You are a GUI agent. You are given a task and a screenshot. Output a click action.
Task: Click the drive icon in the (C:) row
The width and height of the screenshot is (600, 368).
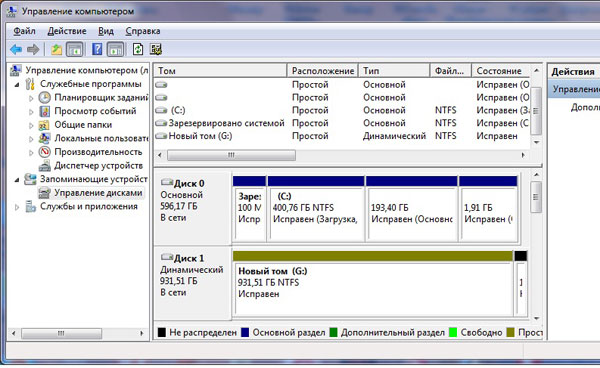[161, 111]
